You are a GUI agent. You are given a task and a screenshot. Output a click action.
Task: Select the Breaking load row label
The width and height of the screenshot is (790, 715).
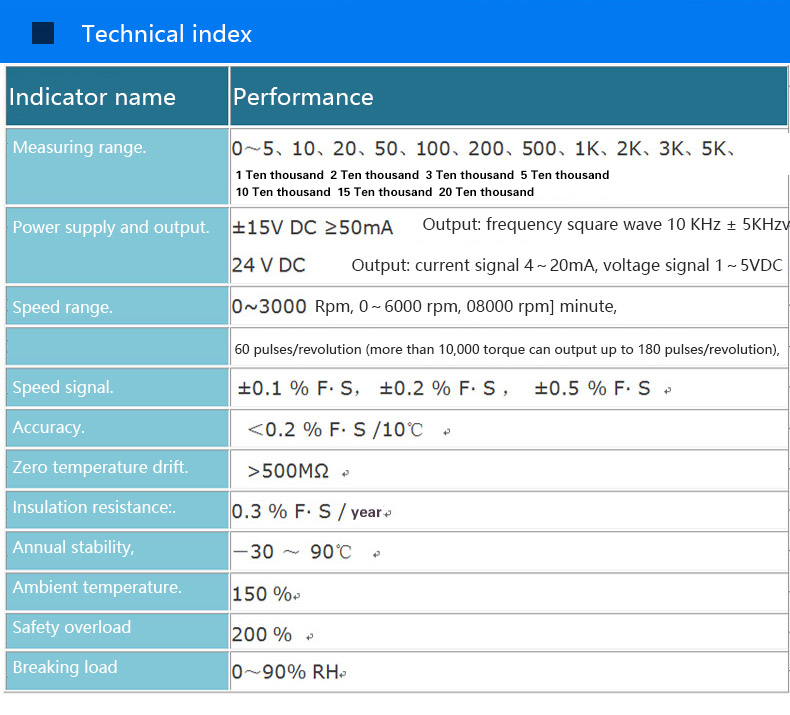(65, 667)
